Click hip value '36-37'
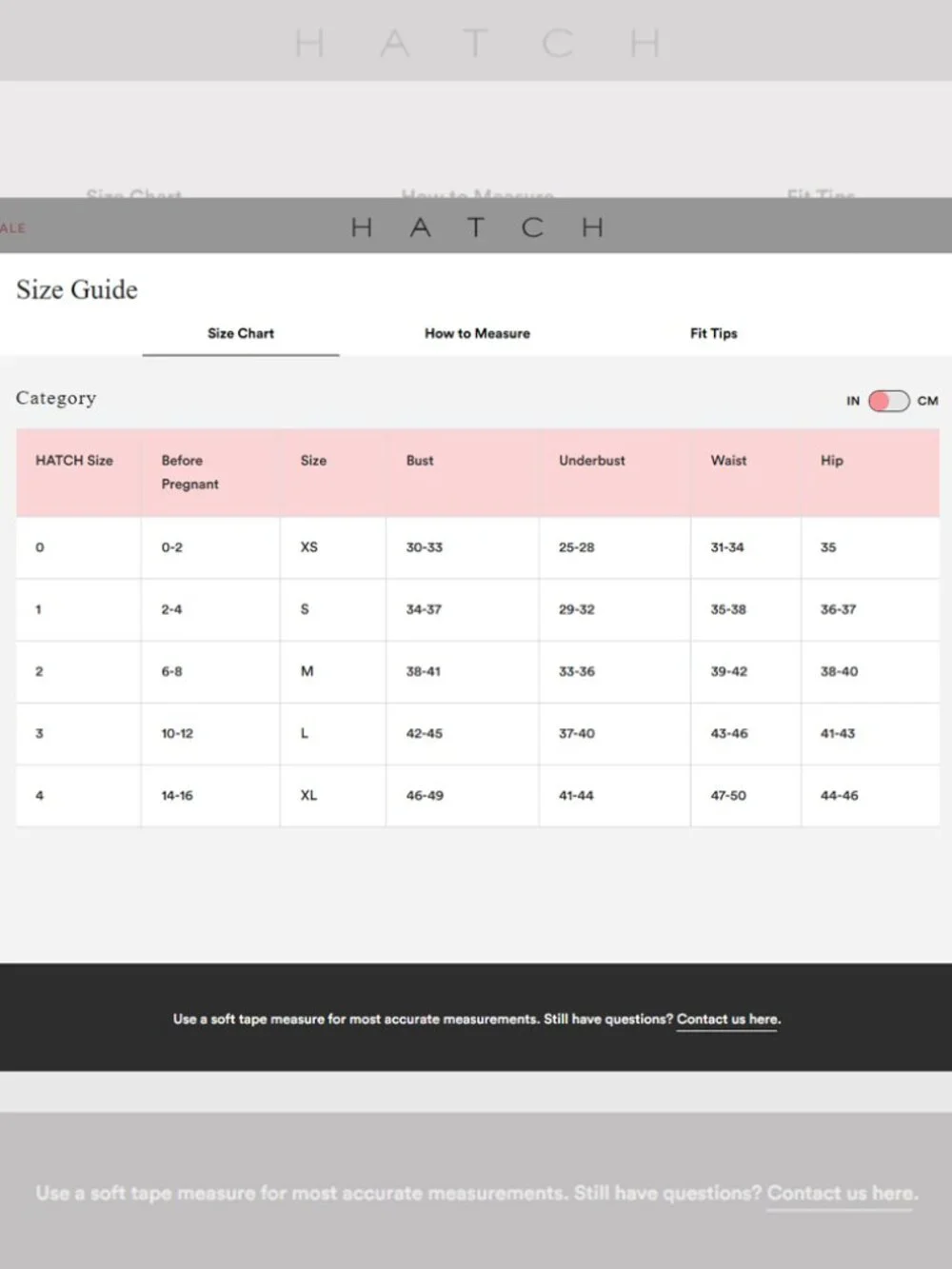952x1269 pixels. [x=838, y=609]
